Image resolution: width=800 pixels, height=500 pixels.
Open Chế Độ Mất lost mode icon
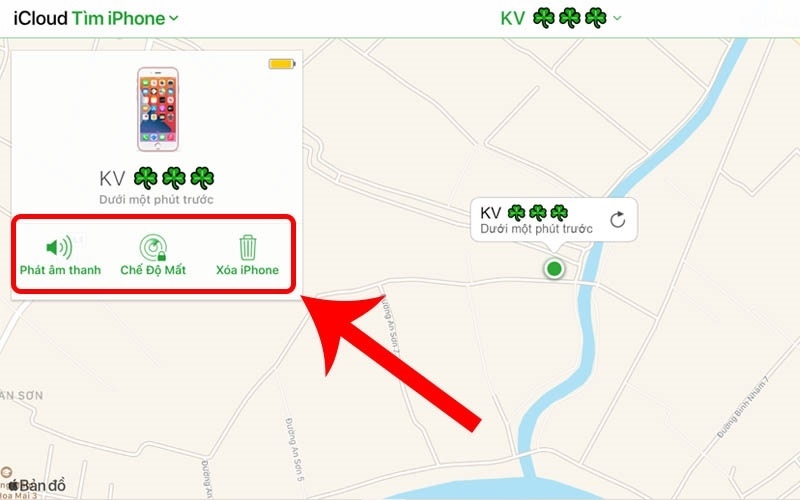pos(153,247)
